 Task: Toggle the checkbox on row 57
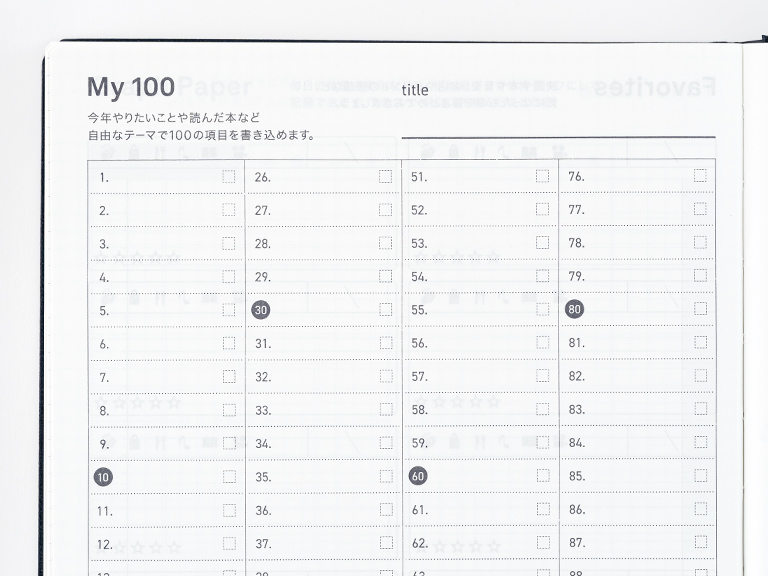click(542, 376)
